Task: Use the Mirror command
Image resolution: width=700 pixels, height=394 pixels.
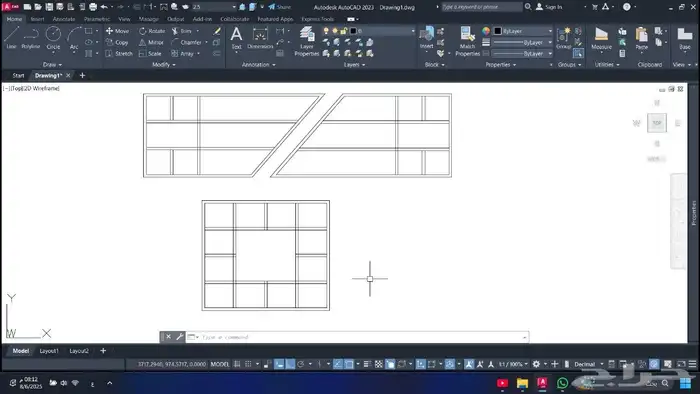Action: (x=151, y=42)
